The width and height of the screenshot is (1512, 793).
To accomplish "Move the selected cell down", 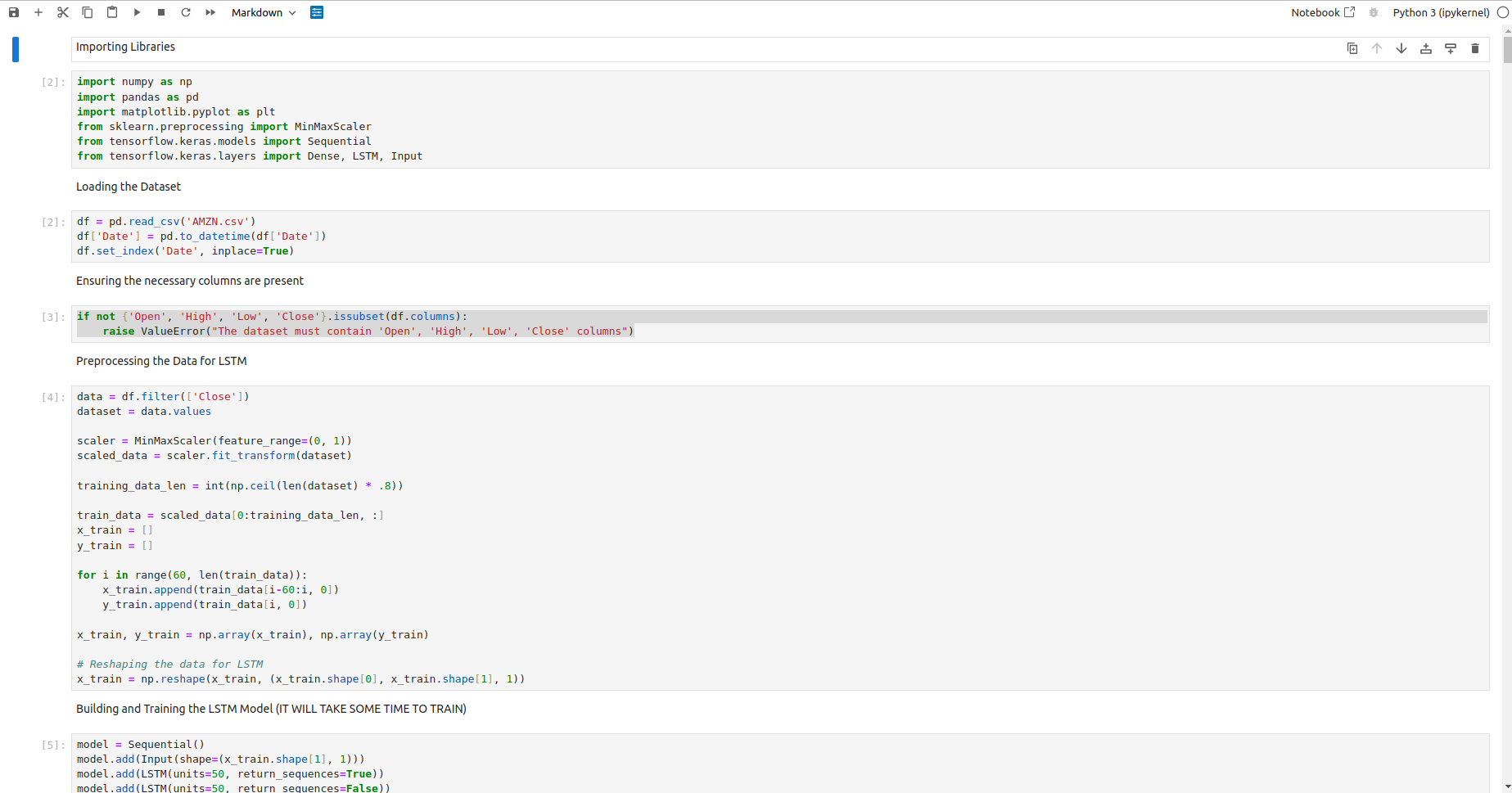I will [1401, 48].
